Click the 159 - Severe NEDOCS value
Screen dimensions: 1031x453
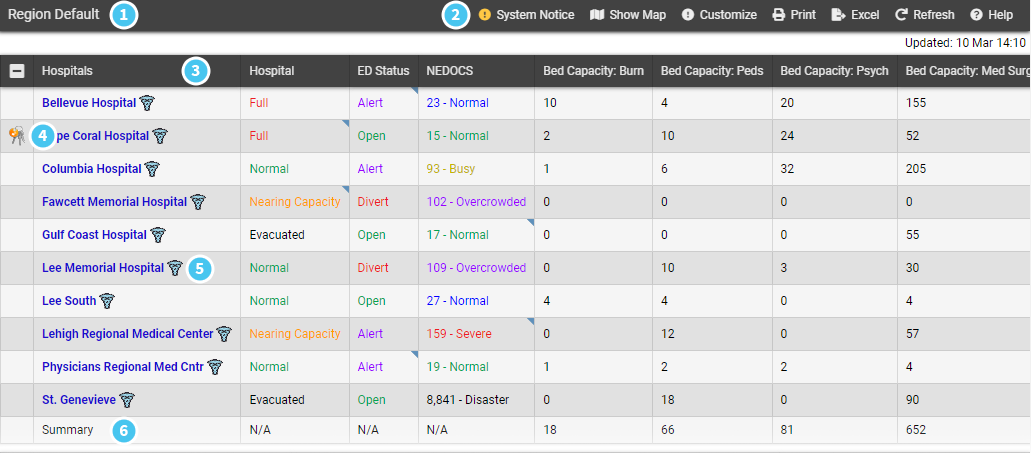459,334
